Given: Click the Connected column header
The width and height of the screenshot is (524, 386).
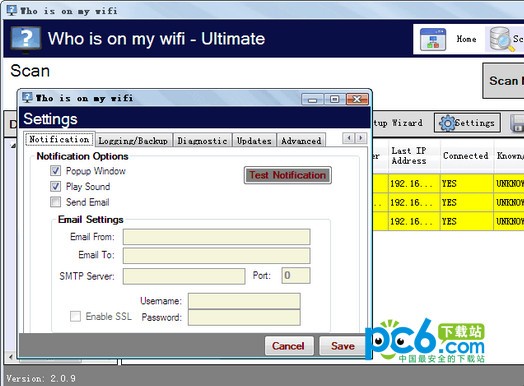Looking at the screenshot, I should point(467,156).
